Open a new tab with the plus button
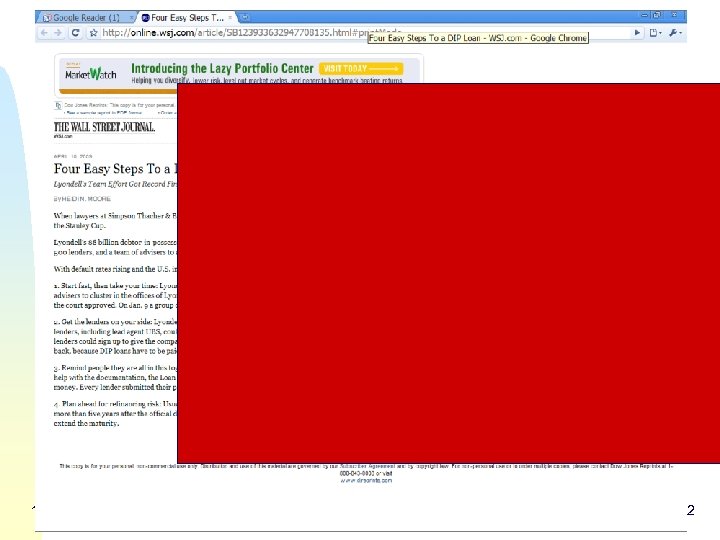The width and height of the screenshot is (720, 540). point(245,17)
